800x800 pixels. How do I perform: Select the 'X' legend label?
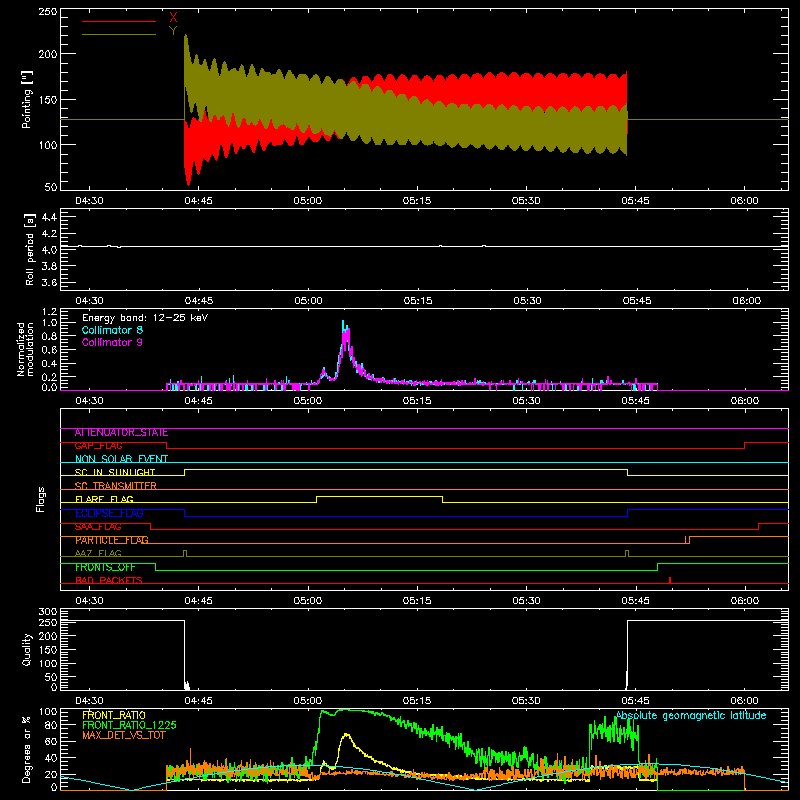(x=173, y=18)
